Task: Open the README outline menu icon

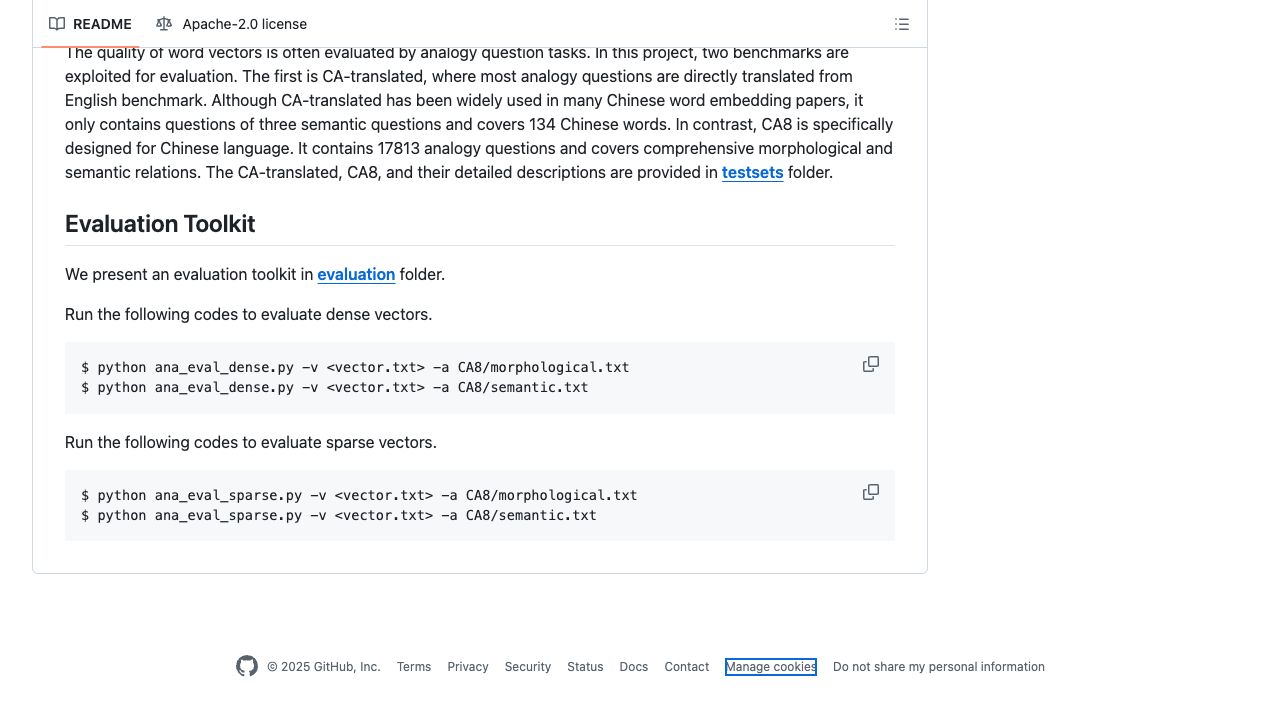Action: [x=902, y=24]
